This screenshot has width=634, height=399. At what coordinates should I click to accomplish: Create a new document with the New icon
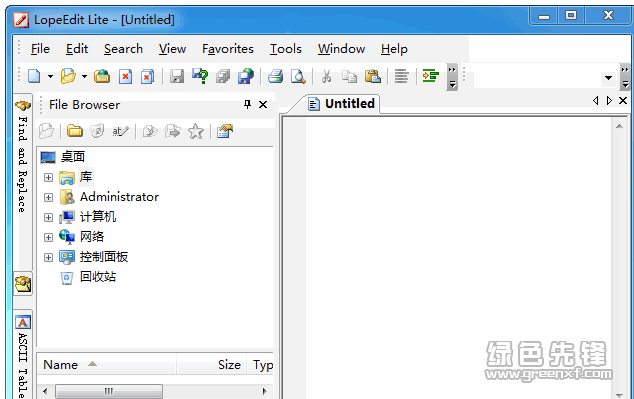click(34, 76)
